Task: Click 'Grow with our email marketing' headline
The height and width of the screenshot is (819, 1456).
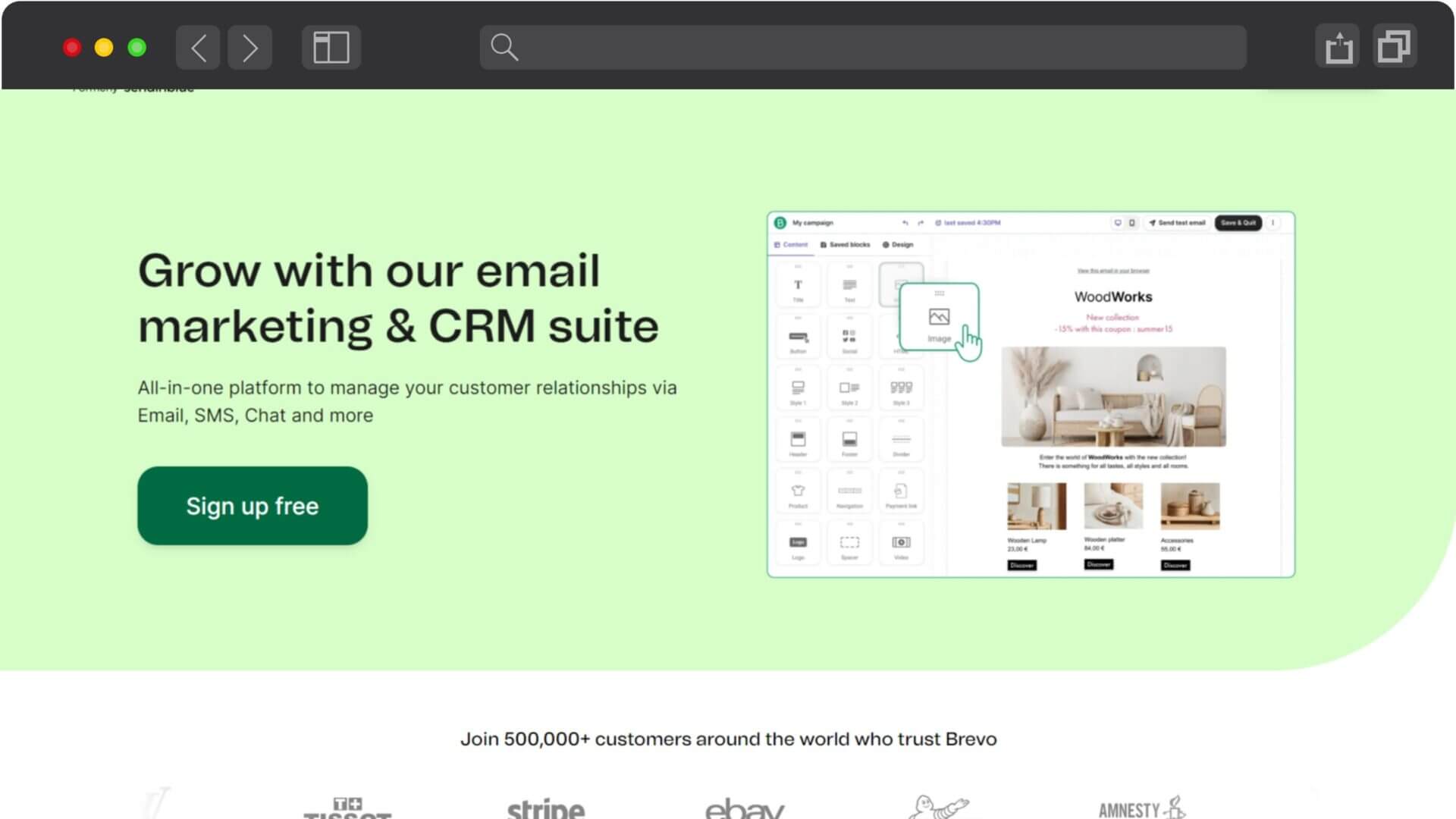Action: pos(398,299)
